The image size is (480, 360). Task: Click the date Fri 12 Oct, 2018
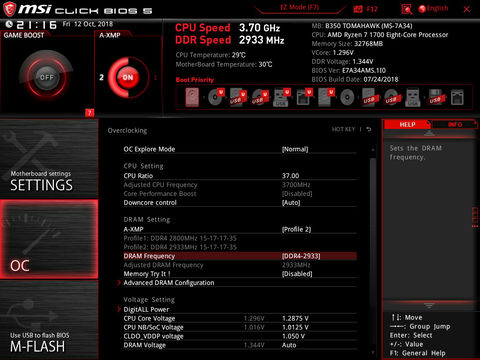[88, 24]
